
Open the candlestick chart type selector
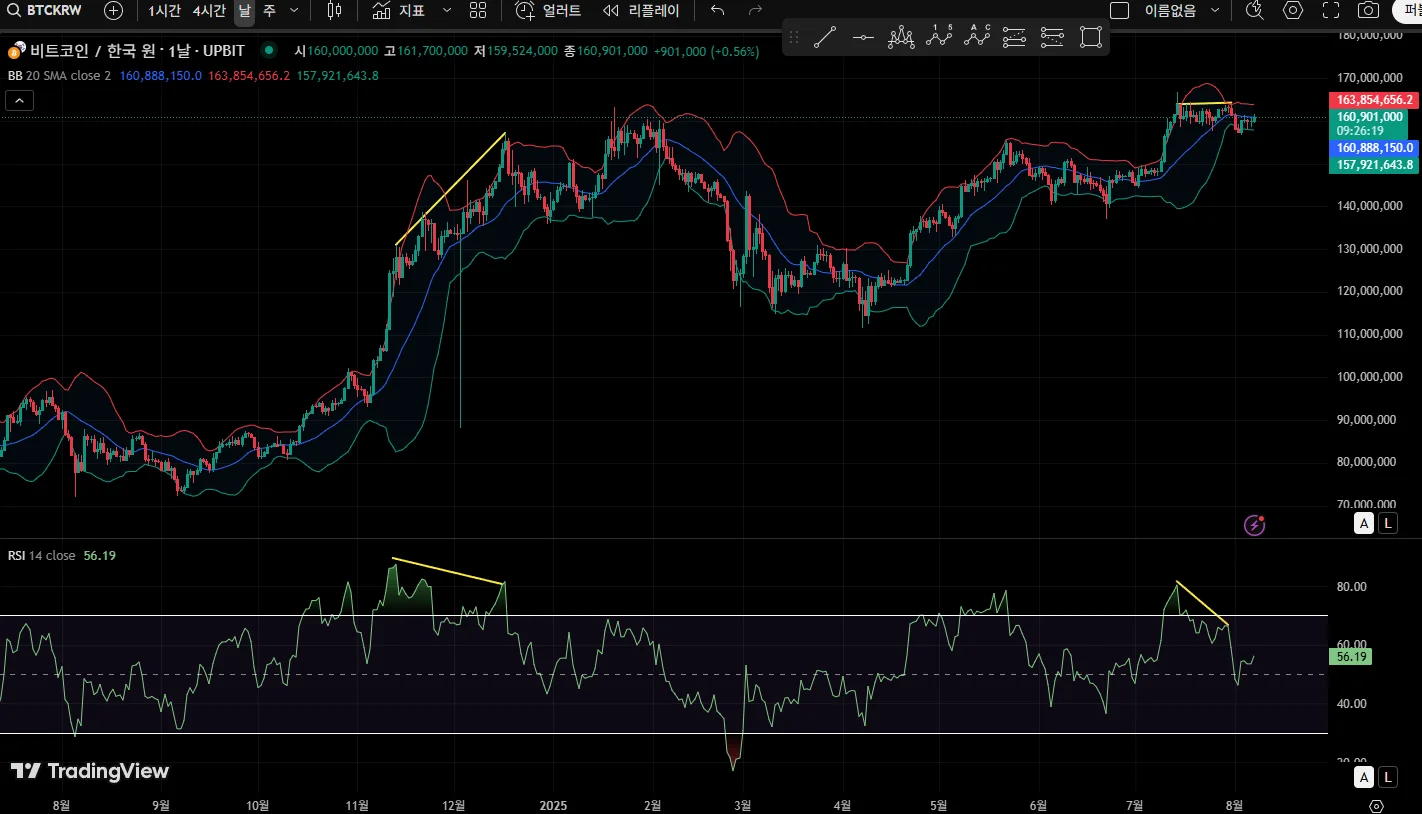pyautogui.click(x=335, y=11)
